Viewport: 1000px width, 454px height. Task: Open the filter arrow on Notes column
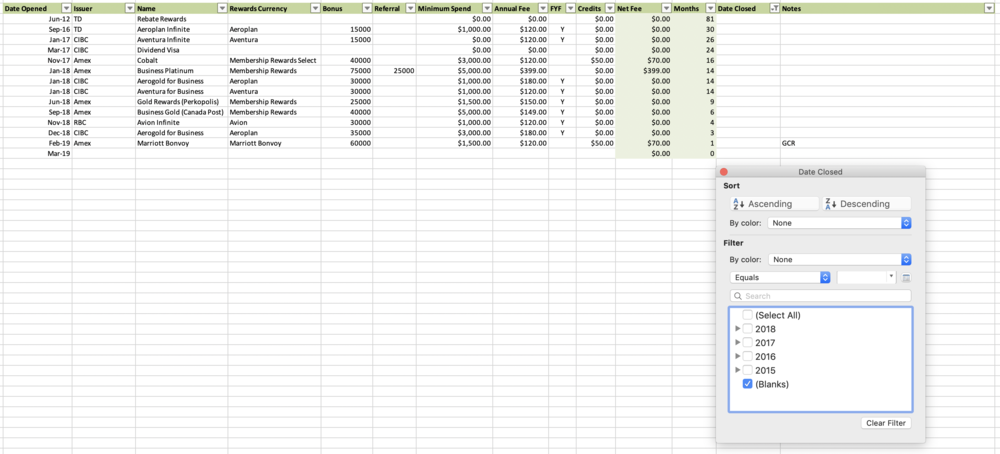(x=992, y=8)
